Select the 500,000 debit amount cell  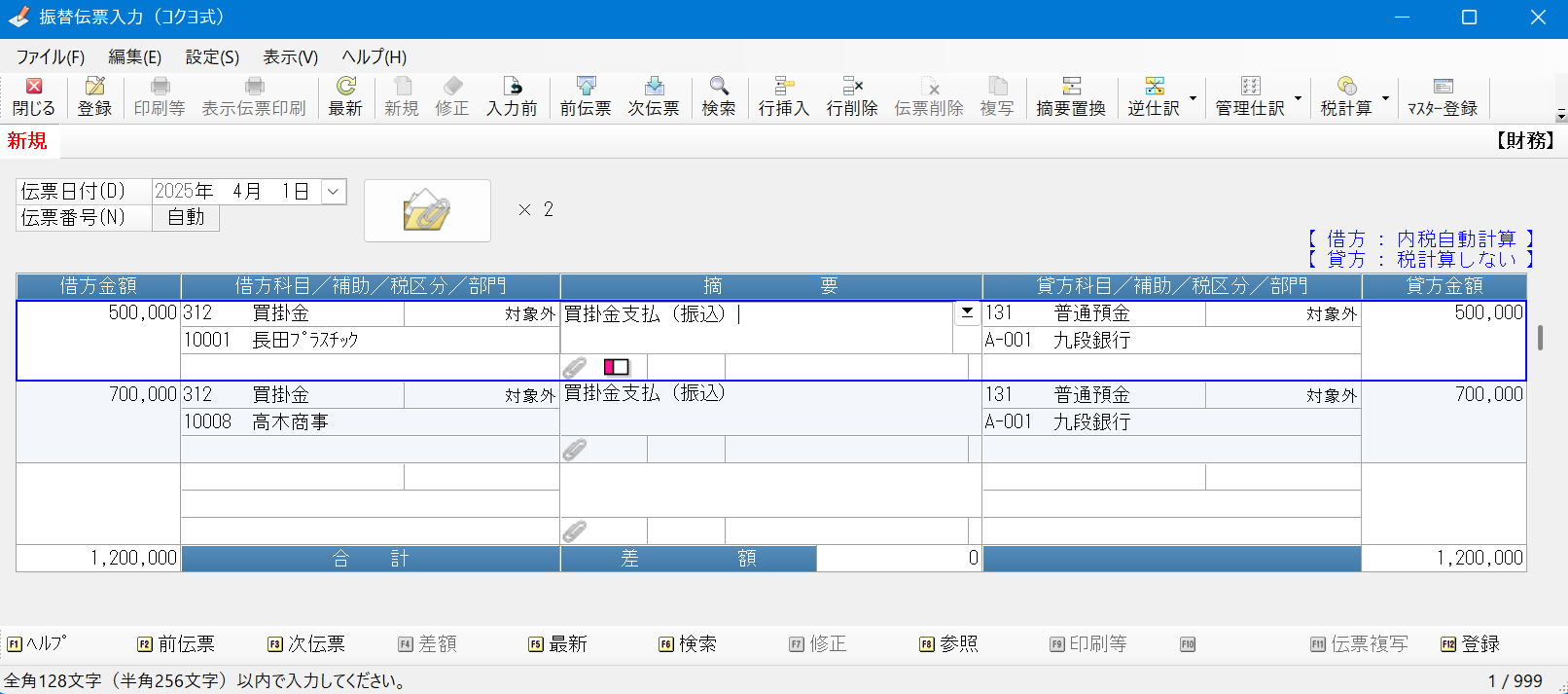point(98,340)
